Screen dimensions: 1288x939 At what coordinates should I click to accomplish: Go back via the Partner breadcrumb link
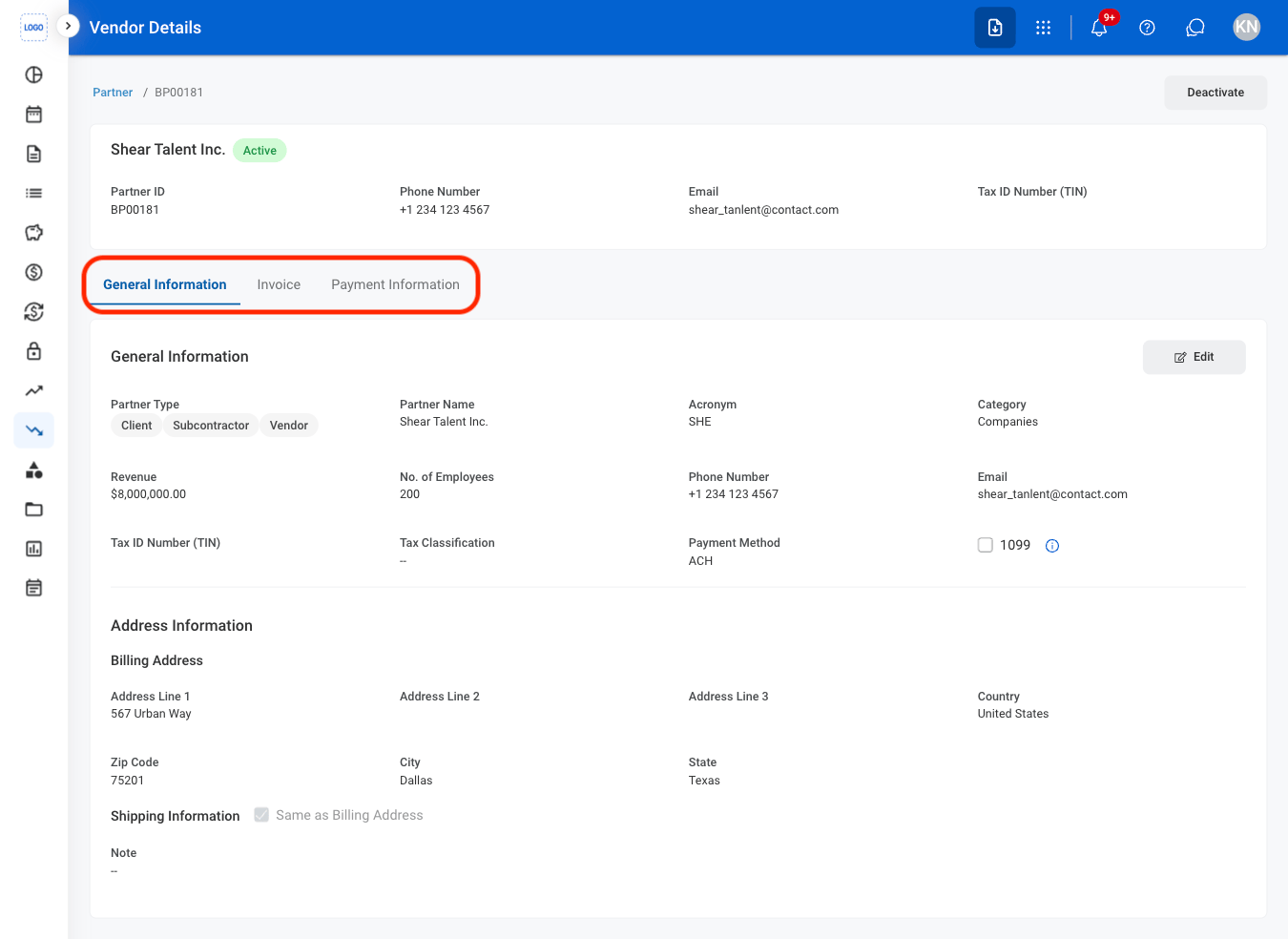(x=113, y=93)
